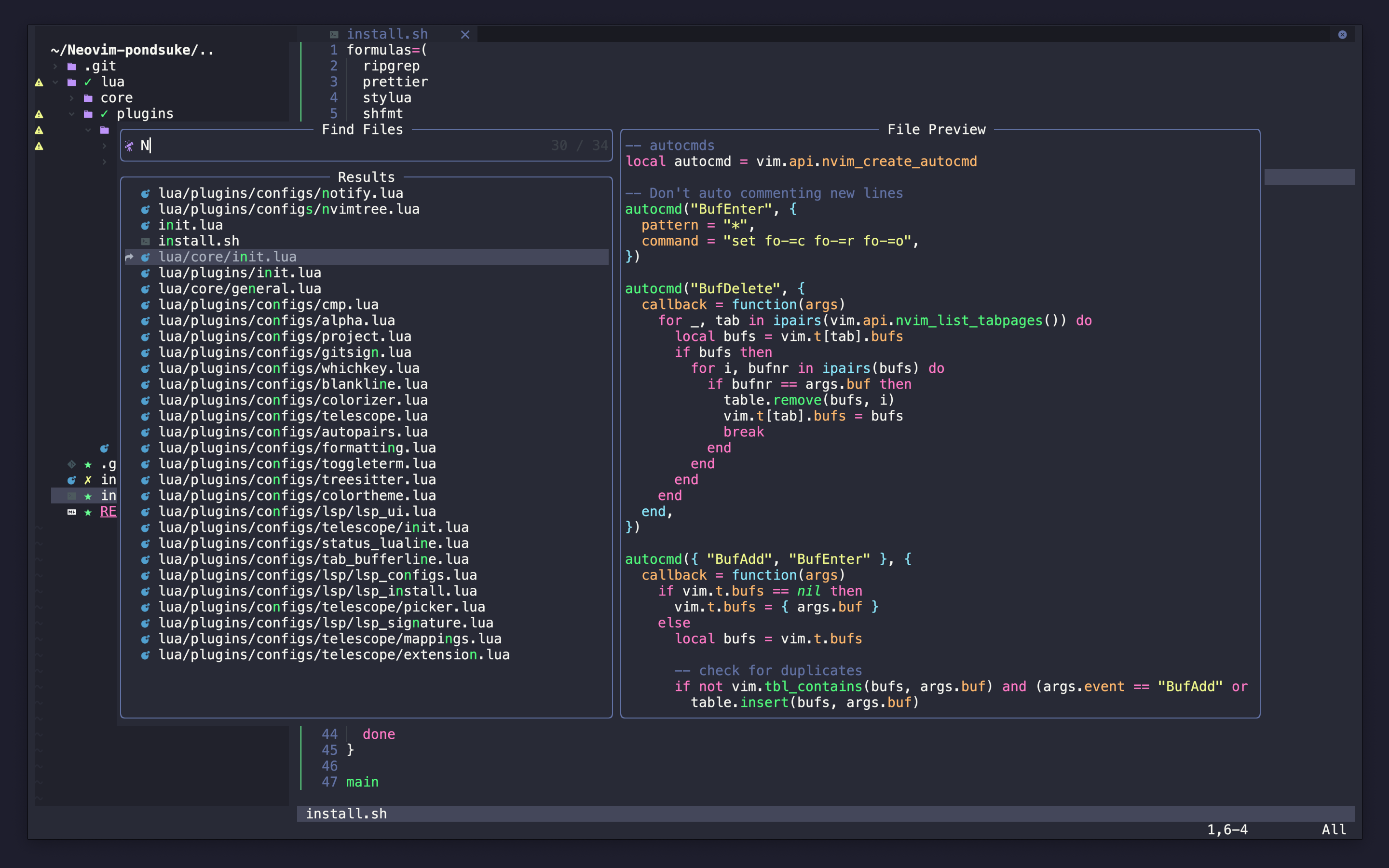Click the file icon on the install.sh tab

click(x=336, y=34)
